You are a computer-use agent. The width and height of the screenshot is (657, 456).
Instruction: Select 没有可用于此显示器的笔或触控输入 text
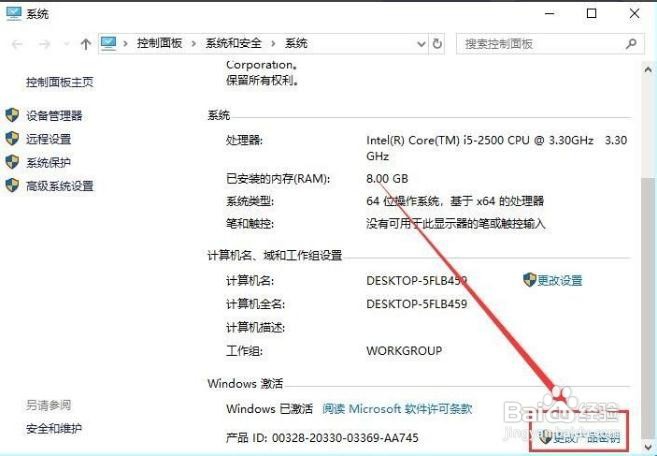pyautogui.click(x=456, y=223)
